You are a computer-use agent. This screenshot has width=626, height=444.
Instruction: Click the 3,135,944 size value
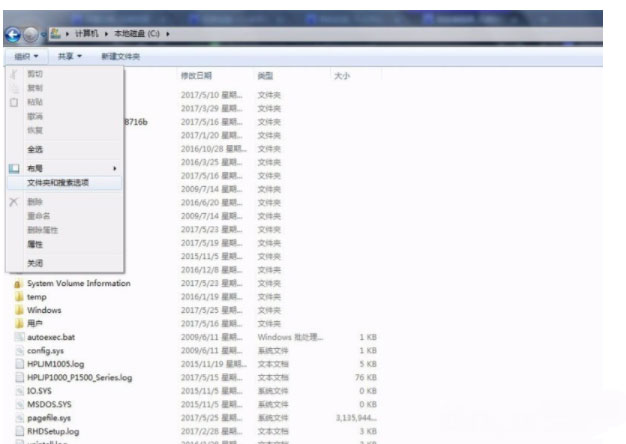coord(356,418)
